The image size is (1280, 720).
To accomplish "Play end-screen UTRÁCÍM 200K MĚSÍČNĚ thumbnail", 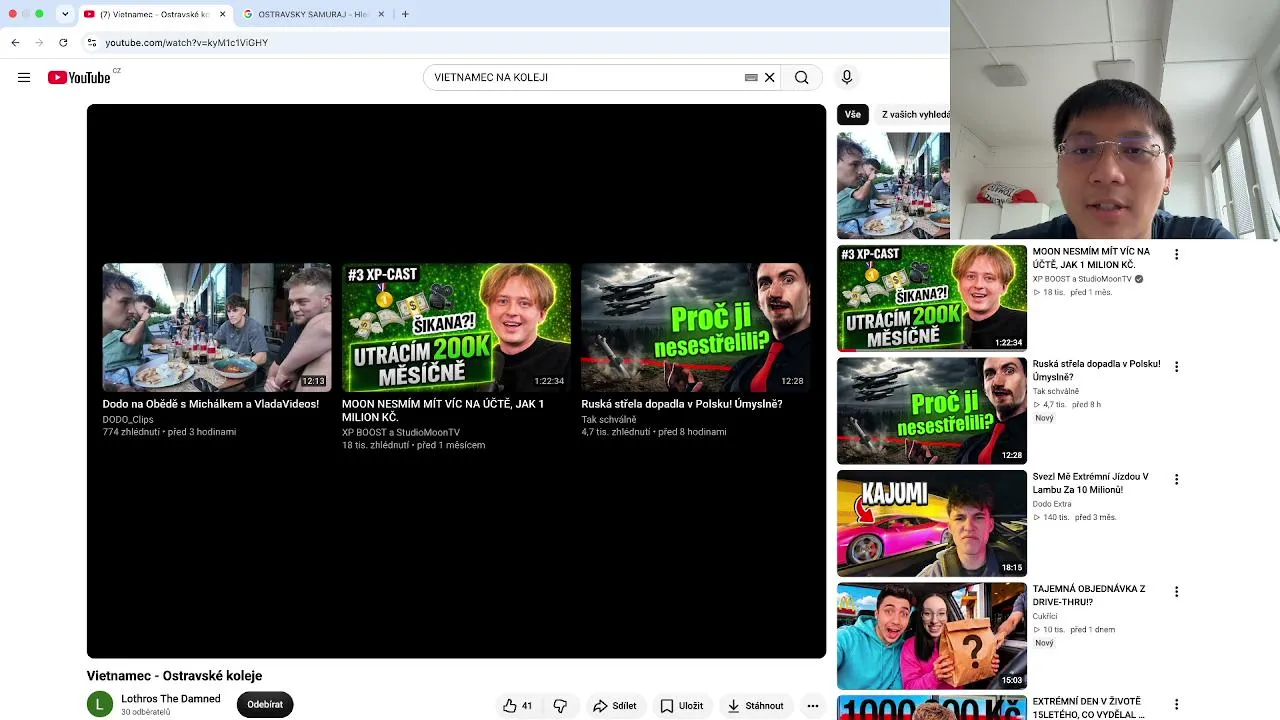I will pos(456,327).
